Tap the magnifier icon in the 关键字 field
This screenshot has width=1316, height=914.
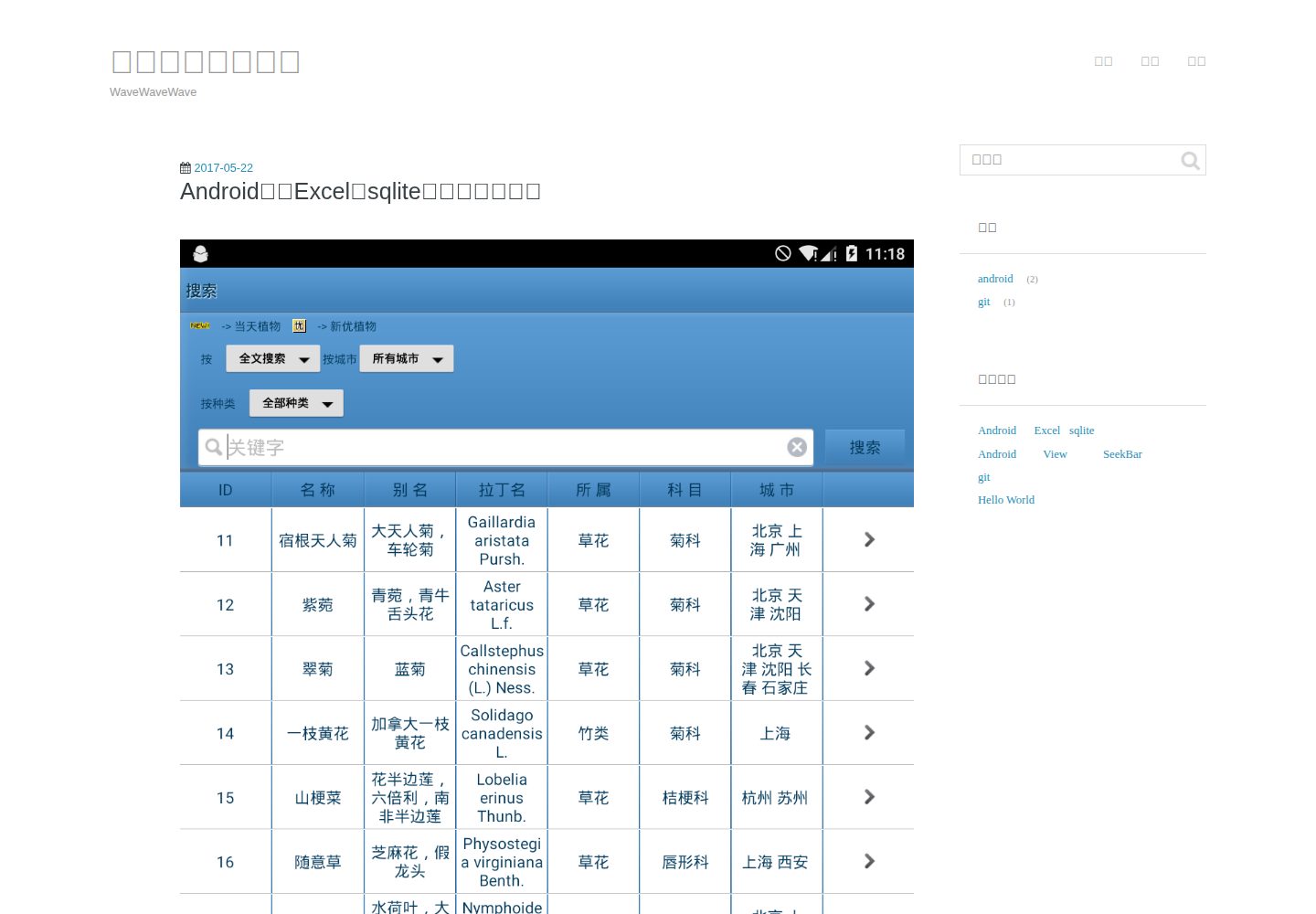tap(213, 447)
